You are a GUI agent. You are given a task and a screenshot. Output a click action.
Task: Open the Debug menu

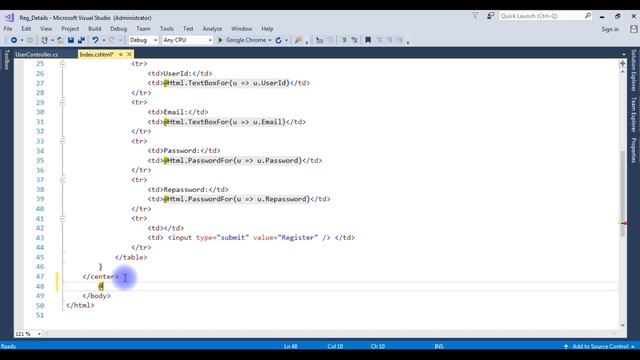tap(118, 29)
